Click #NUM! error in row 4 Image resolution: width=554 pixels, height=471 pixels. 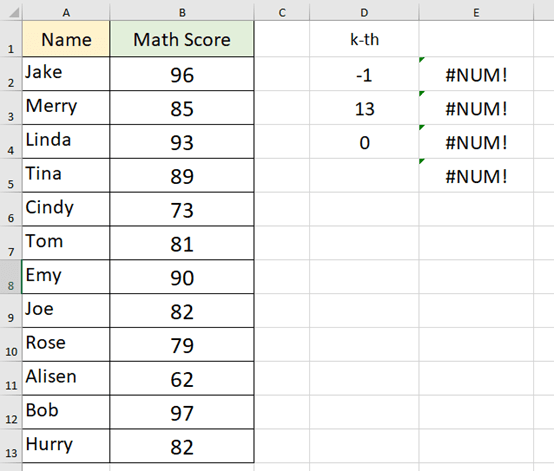tap(476, 141)
